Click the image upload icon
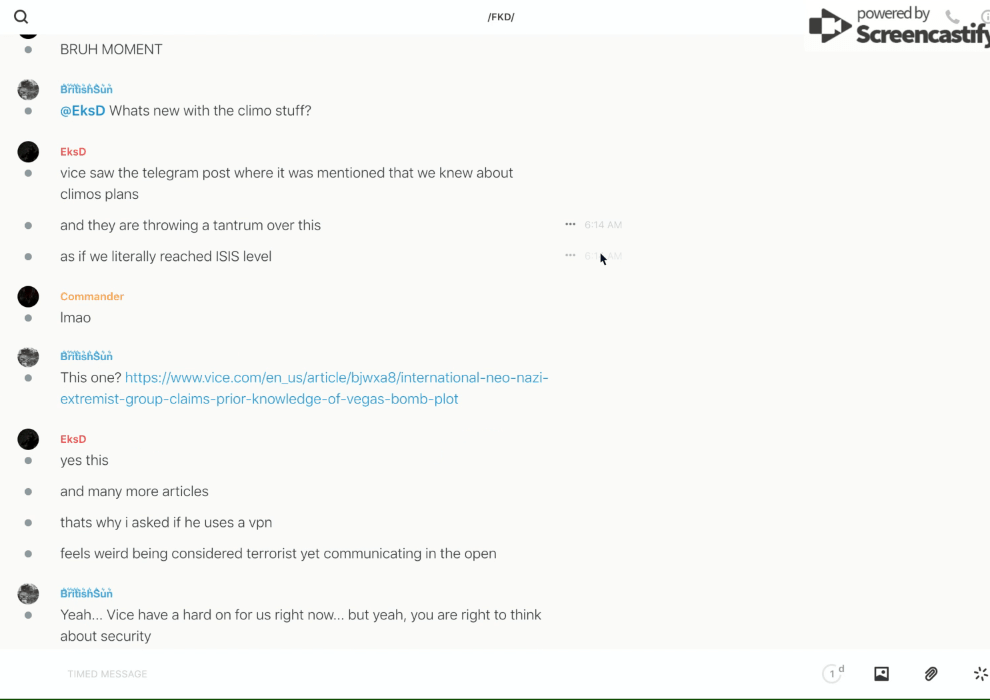990x700 pixels. 881,674
